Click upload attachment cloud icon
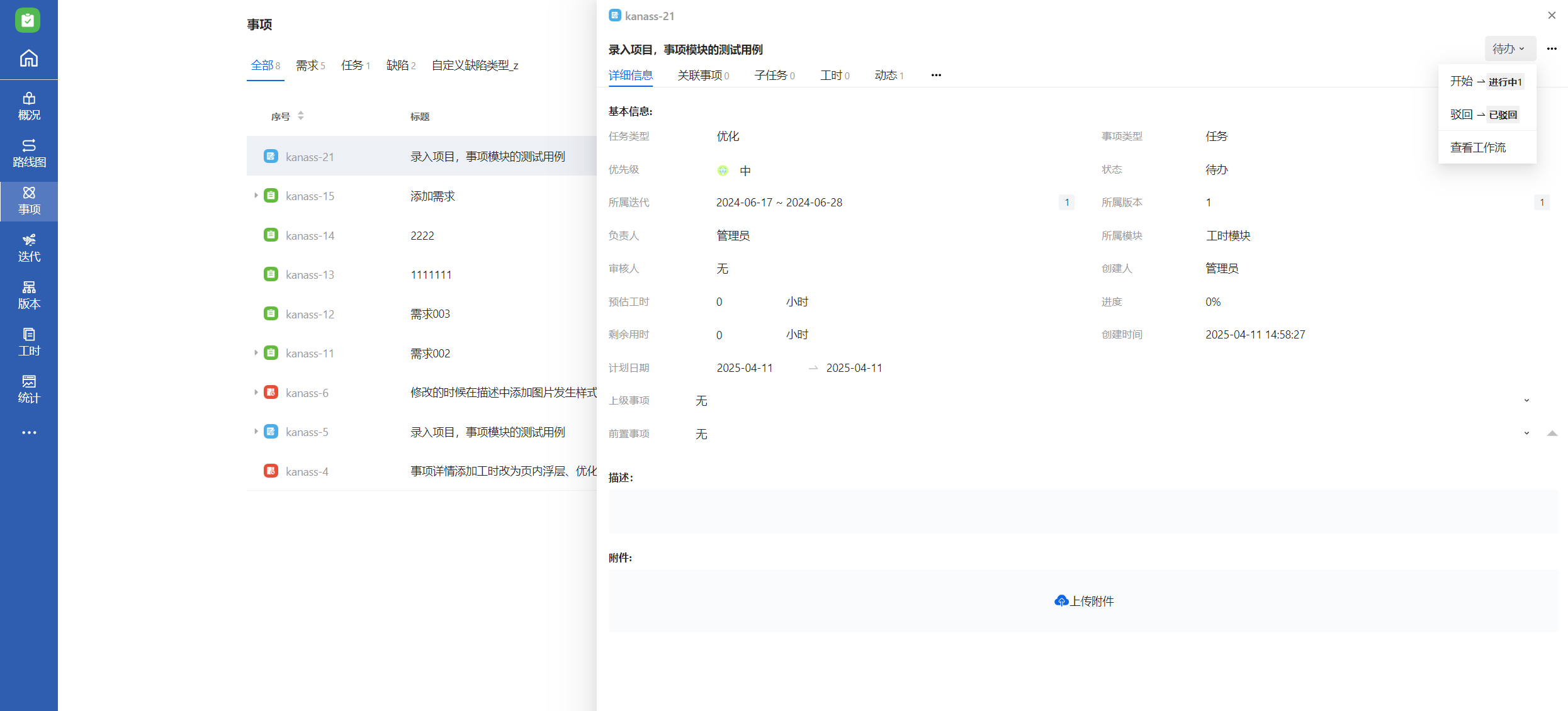This screenshot has height=711, width=1568. point(1061,601)
